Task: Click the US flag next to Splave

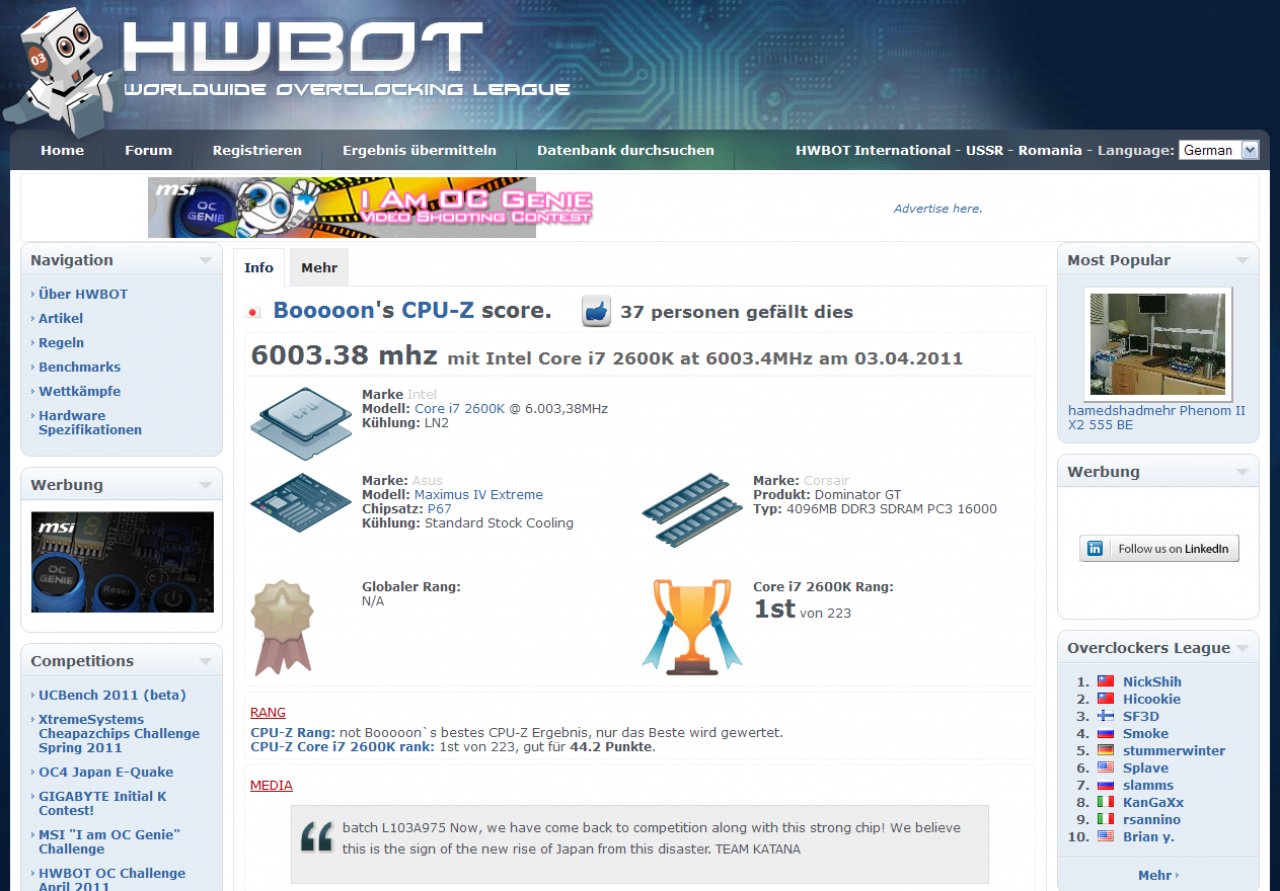Action: pos(1105,768)
